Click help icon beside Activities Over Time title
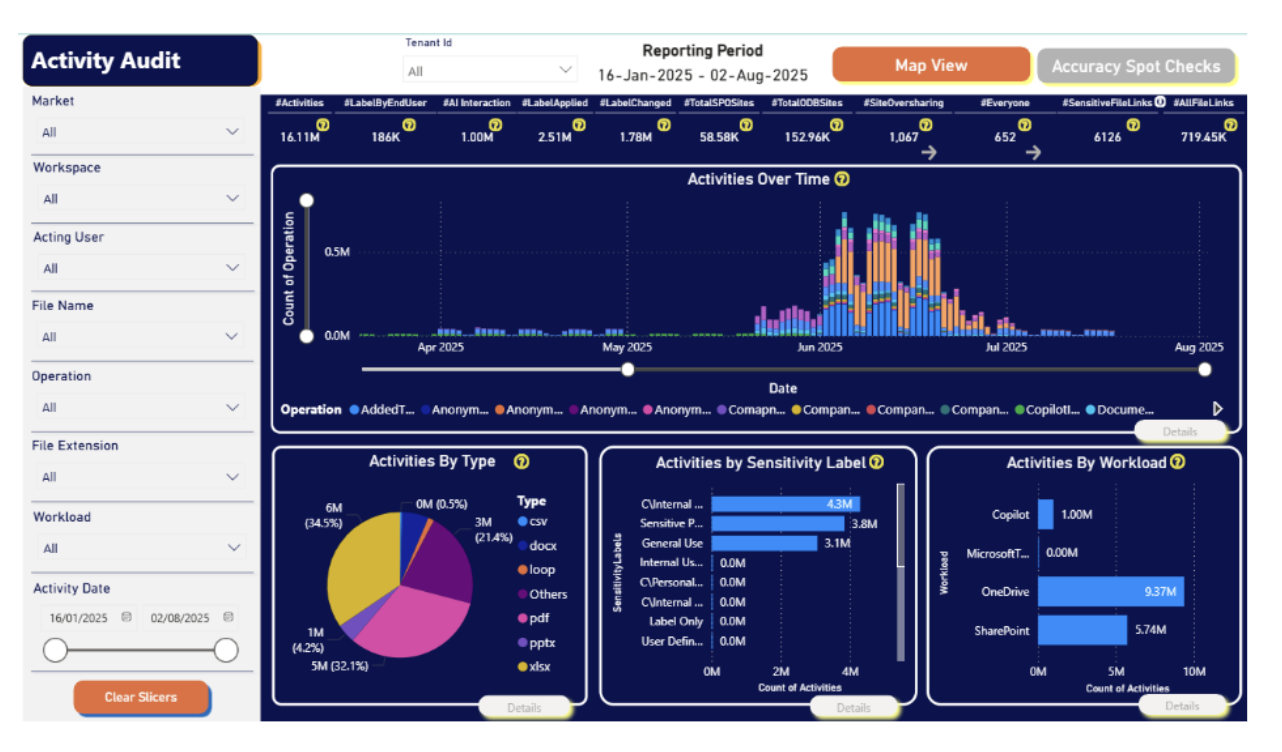This screenshot has height=752, width=1282. (842, 180)
